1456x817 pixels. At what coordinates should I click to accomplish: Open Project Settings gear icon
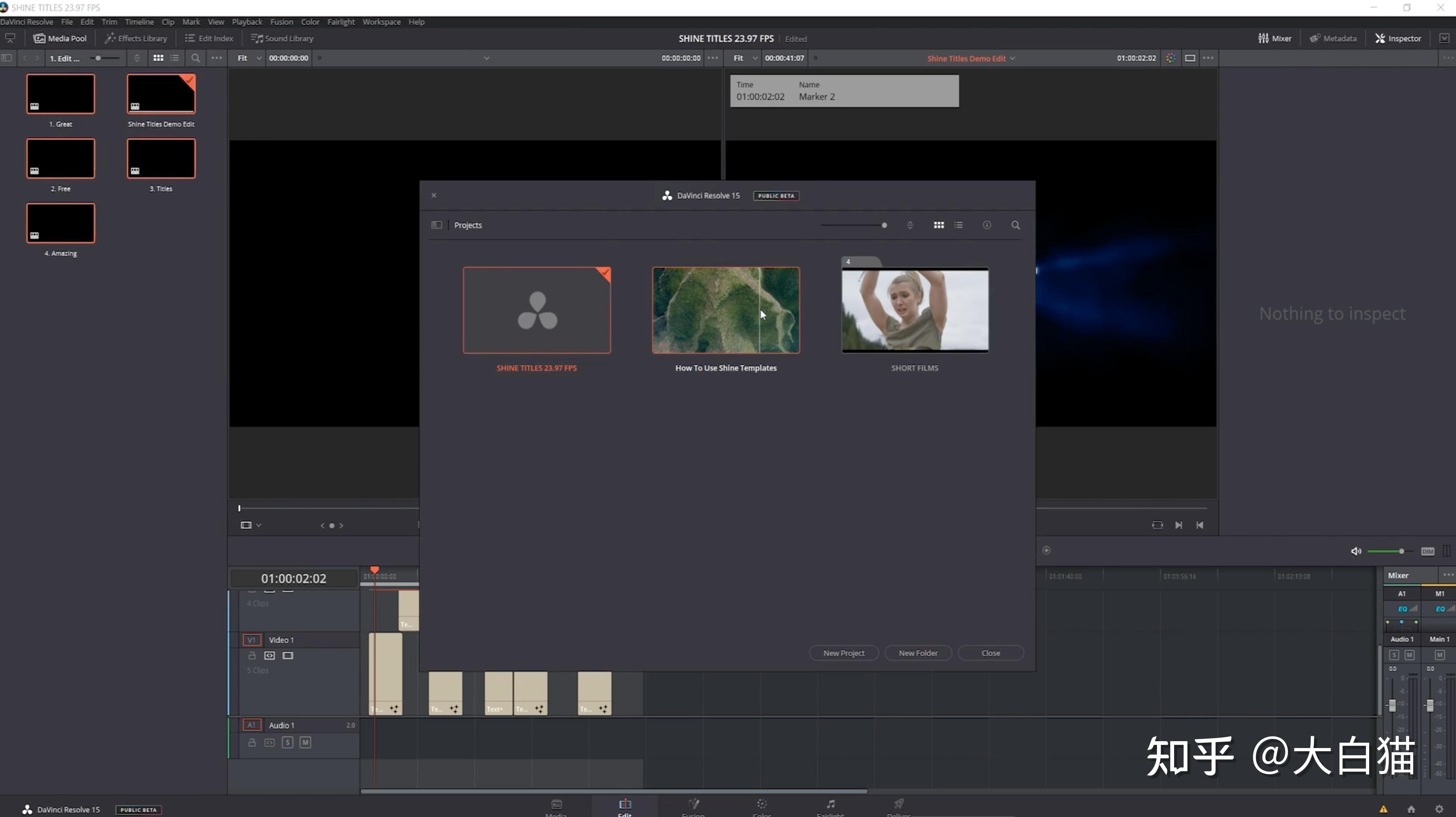(x=1439, y=809)
